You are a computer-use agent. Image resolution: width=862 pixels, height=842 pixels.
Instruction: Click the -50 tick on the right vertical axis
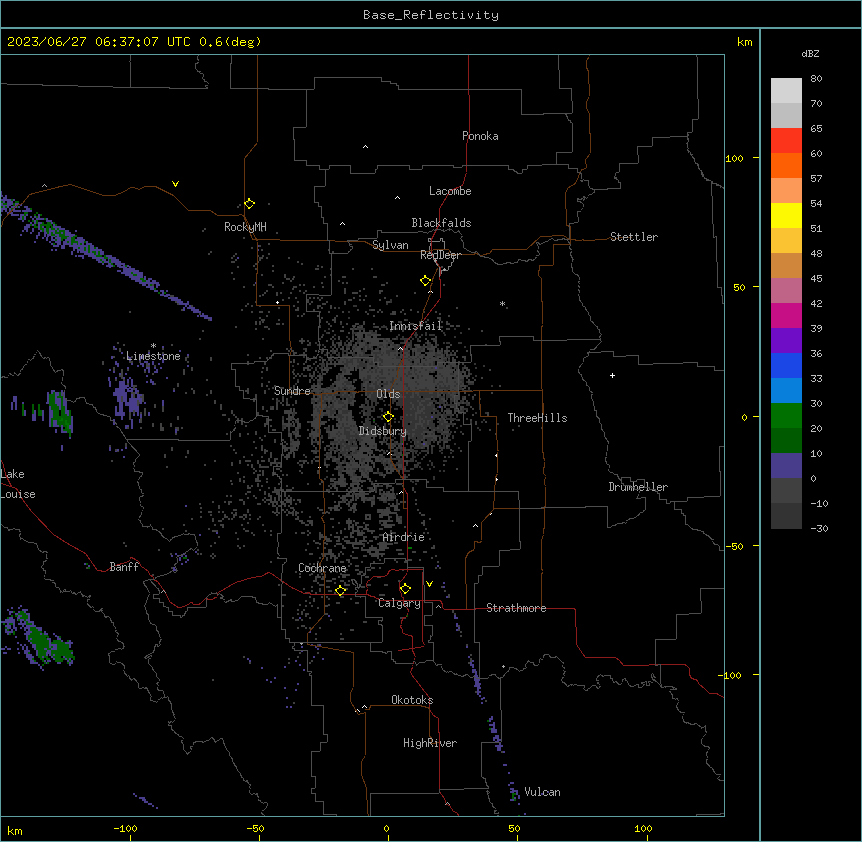coord(734,546)
